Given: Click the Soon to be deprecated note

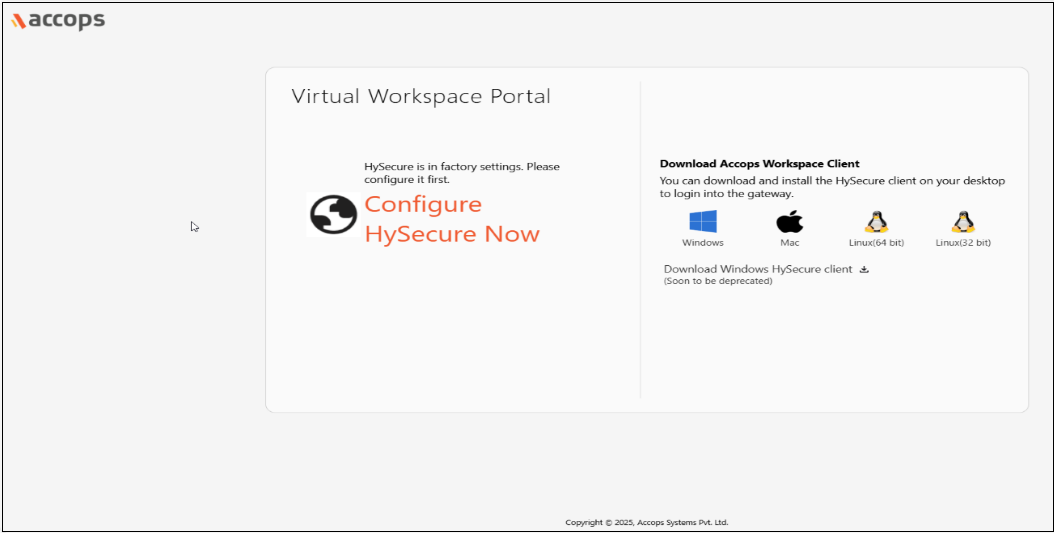Looking at the screenshot, I should click(718, 282).
